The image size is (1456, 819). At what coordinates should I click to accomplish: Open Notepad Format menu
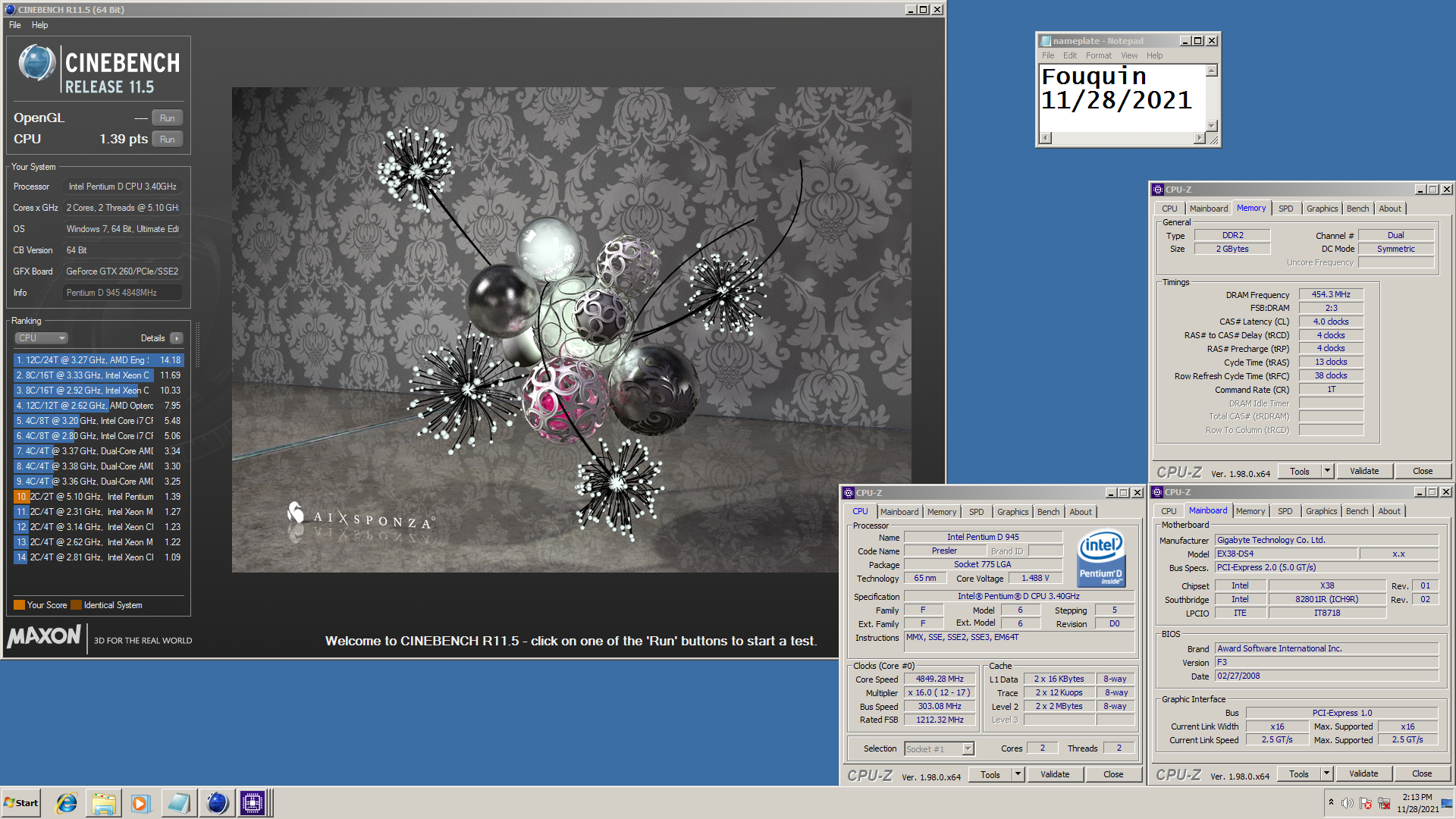tap(1098, 55)
